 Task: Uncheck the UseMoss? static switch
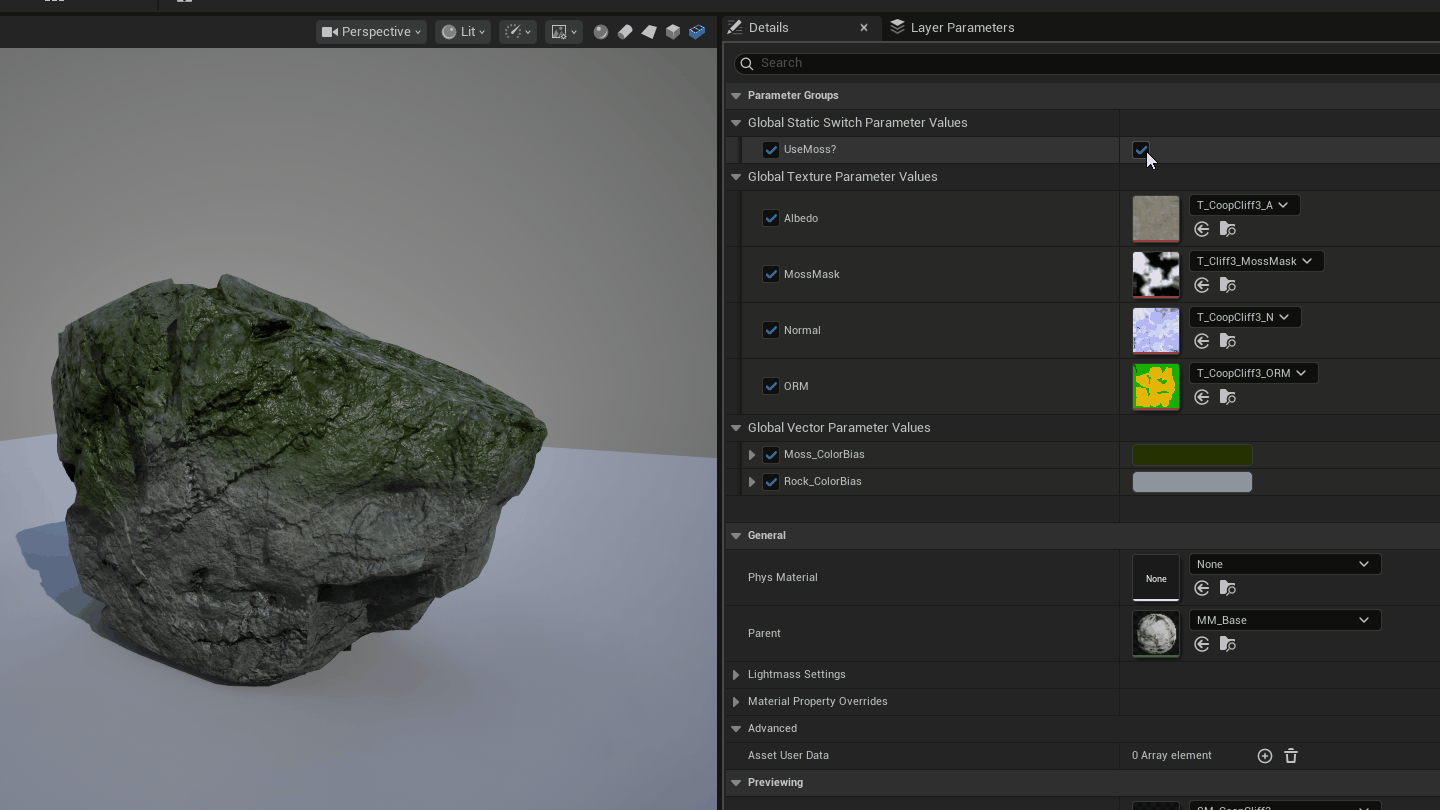point(1140,149)
